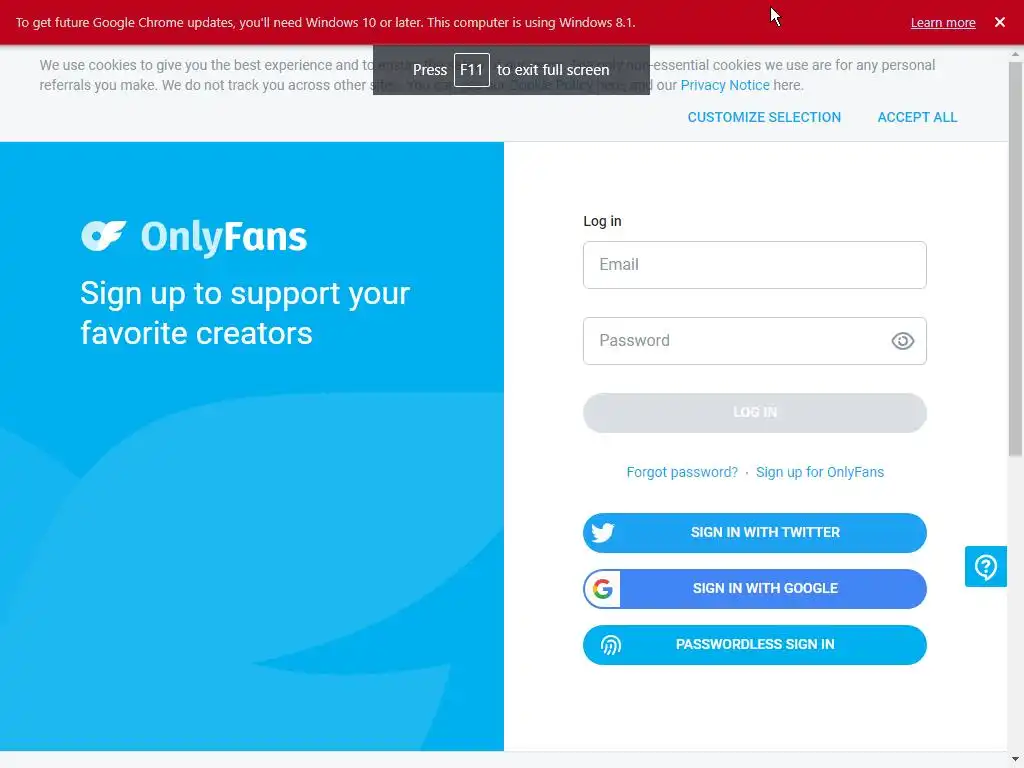The height and width of the screenshot is (768, 1024).
Task: Click 'Sign up to support your favorite creators'
Action: click(x=245, y=313)
